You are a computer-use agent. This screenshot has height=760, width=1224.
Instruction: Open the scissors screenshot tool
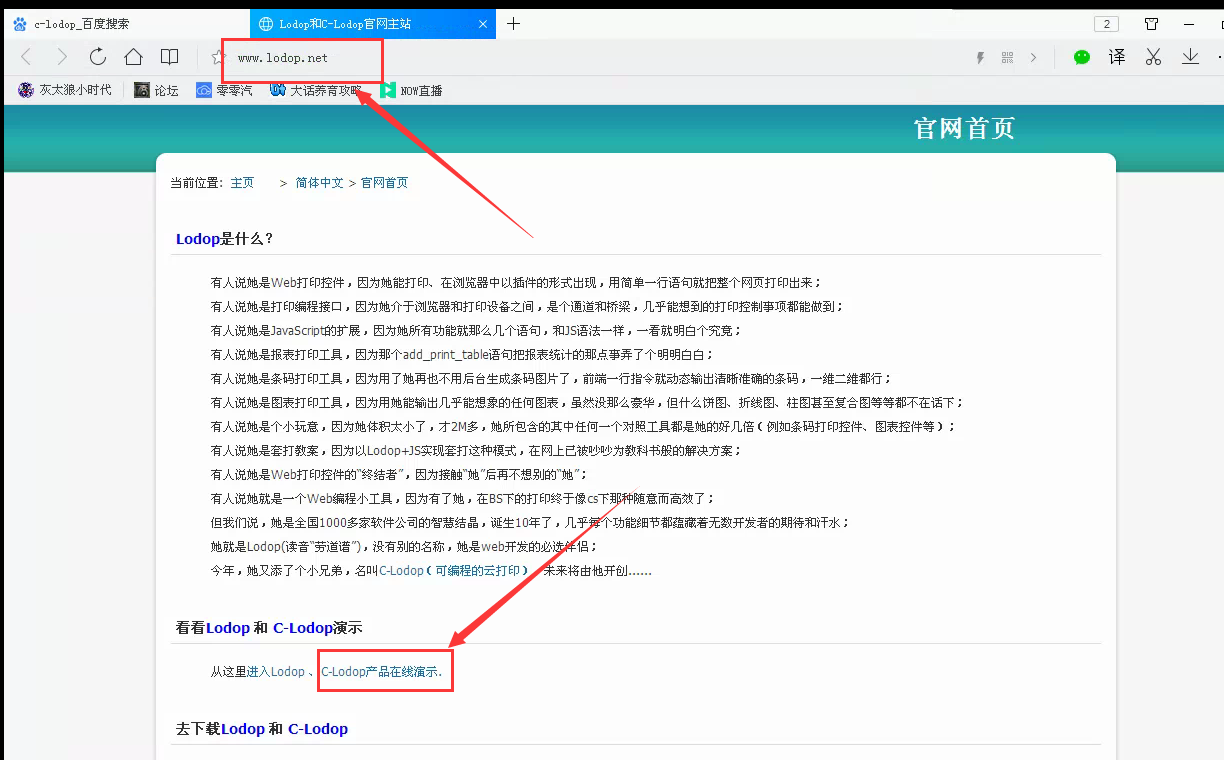point(1153,57)
